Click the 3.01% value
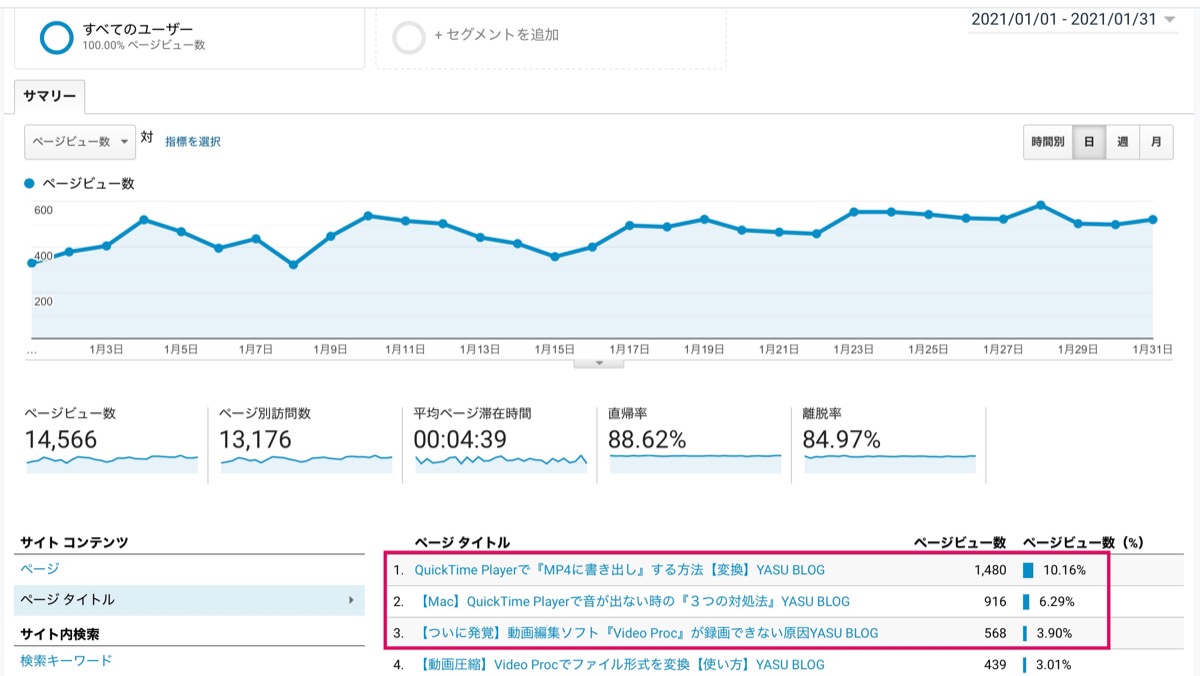The width and height of the screenshot is (1200, 676). click(1054, 664)
